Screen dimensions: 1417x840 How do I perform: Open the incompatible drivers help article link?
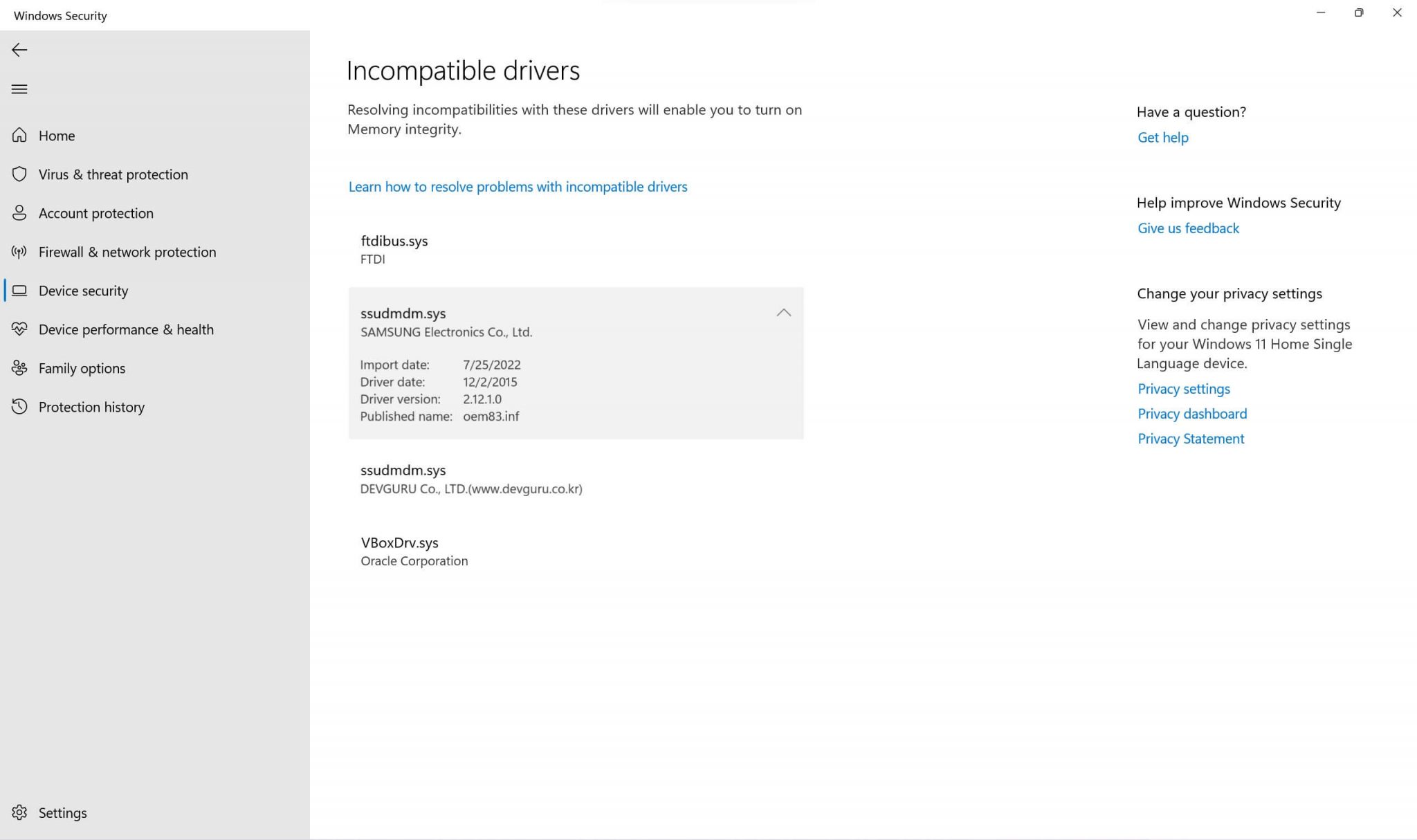pos(517,186)
